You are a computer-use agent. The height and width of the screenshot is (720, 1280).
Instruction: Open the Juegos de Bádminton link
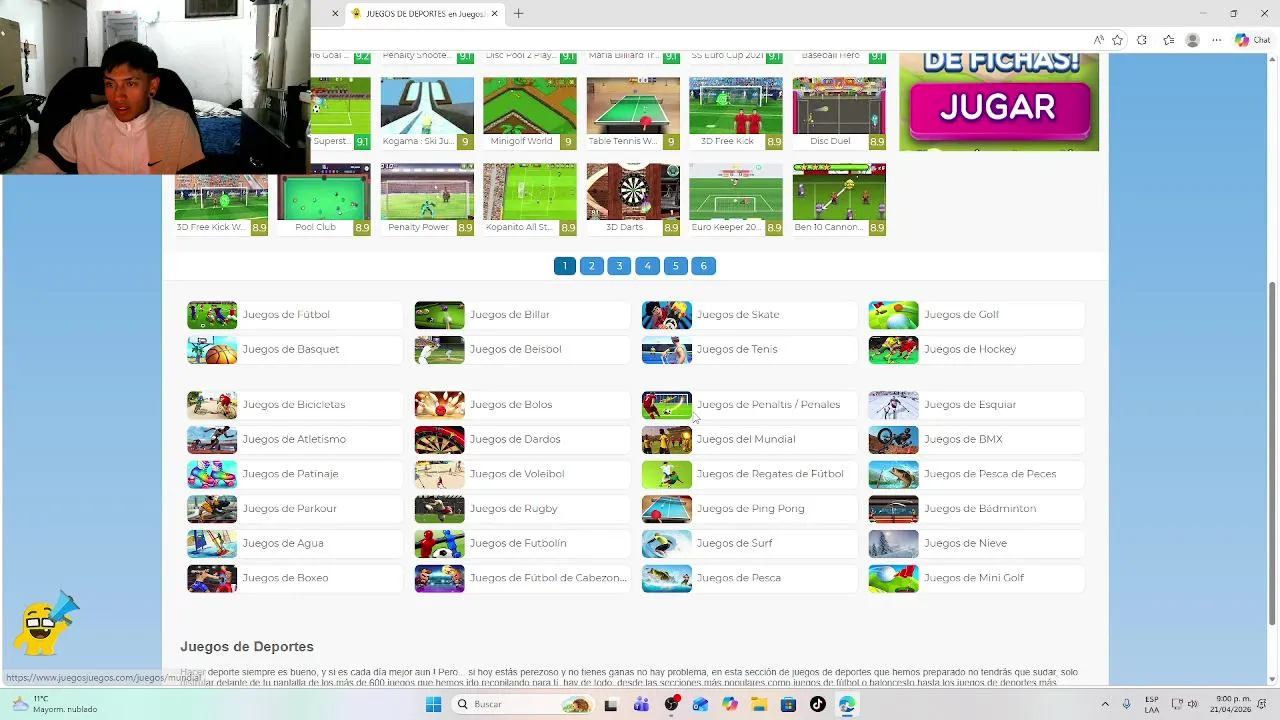980,509
